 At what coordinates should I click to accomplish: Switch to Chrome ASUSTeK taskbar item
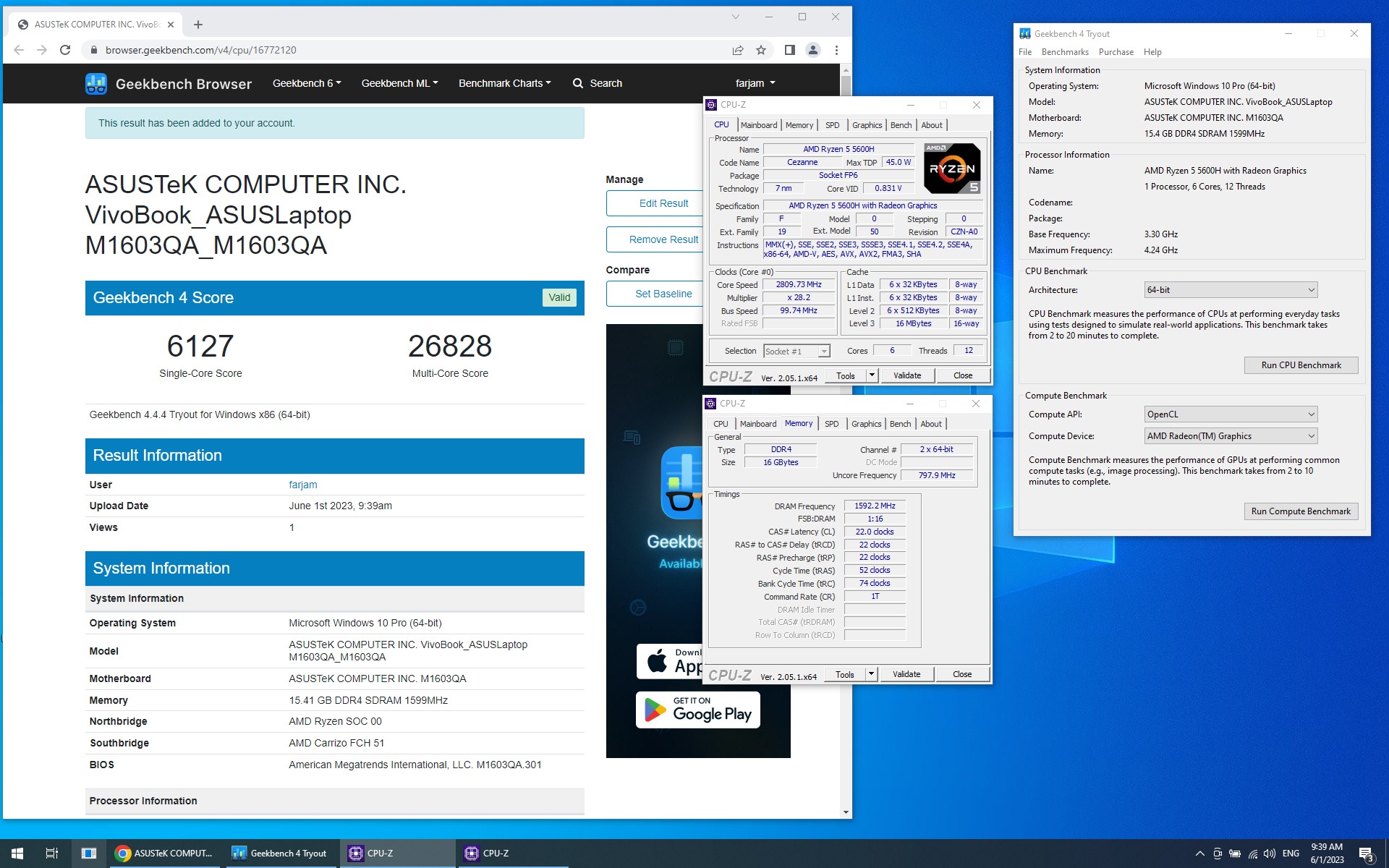(165, 854)
